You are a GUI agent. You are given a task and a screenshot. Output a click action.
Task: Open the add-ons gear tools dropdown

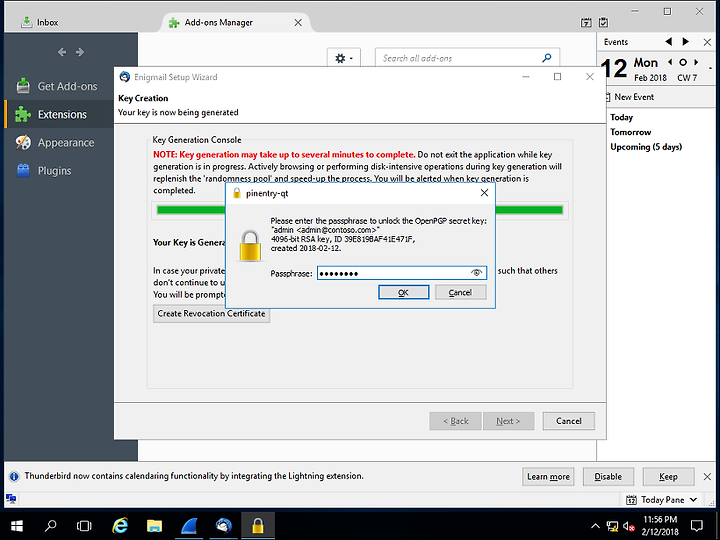(x=343, y=58)
